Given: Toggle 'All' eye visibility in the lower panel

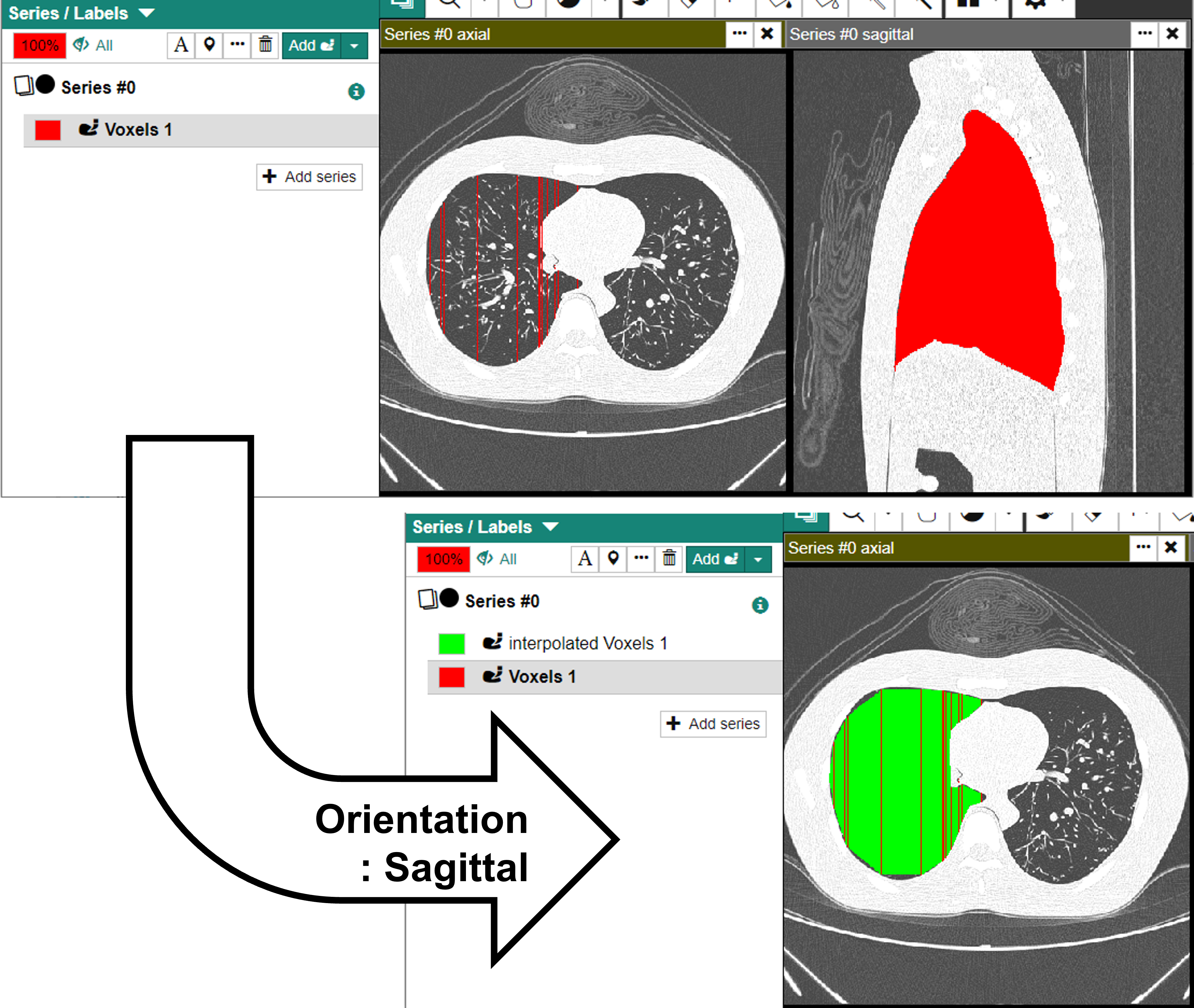Looking at the screenshot, I should [x=497, y=558].
